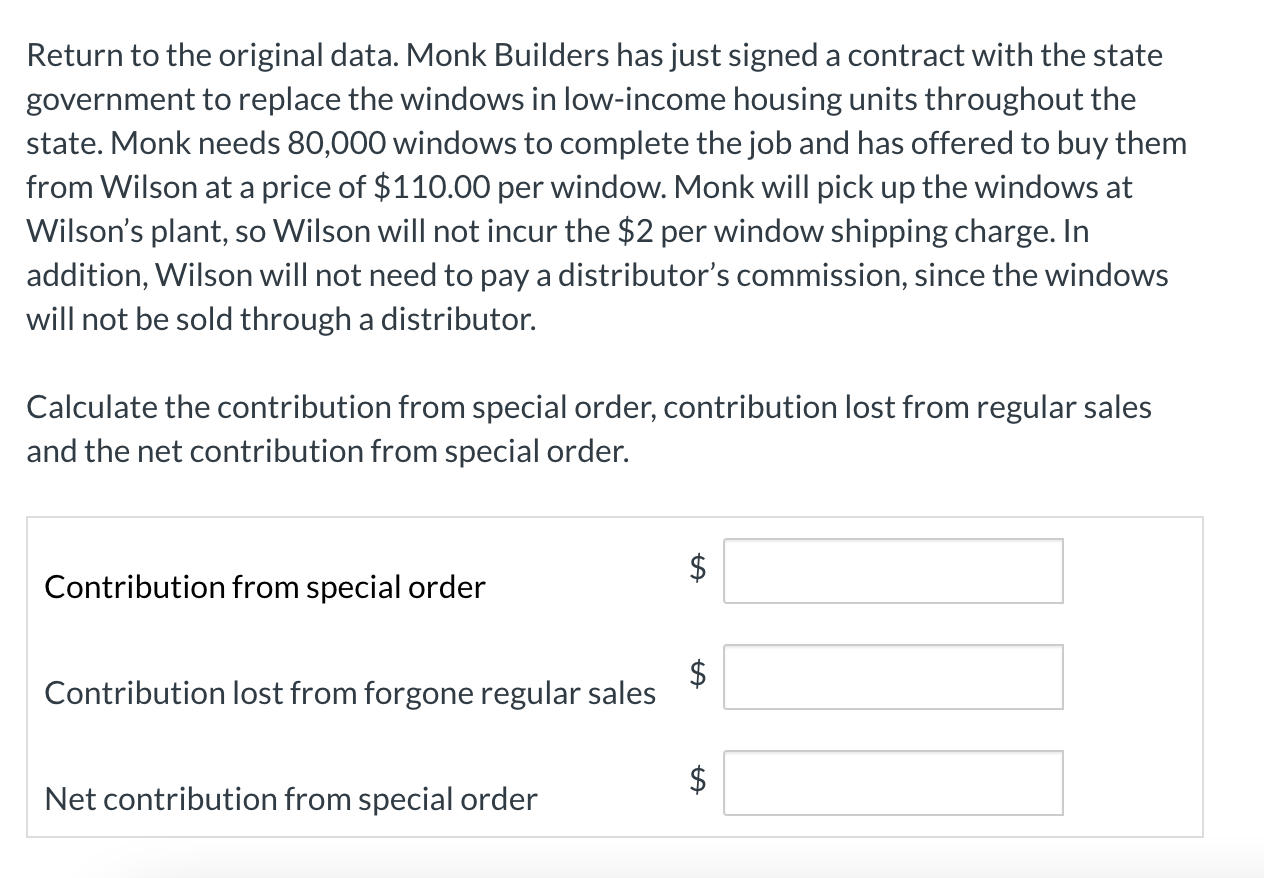Click the 'Contribution lost from forgone regular sales' label

coord(350,692)
